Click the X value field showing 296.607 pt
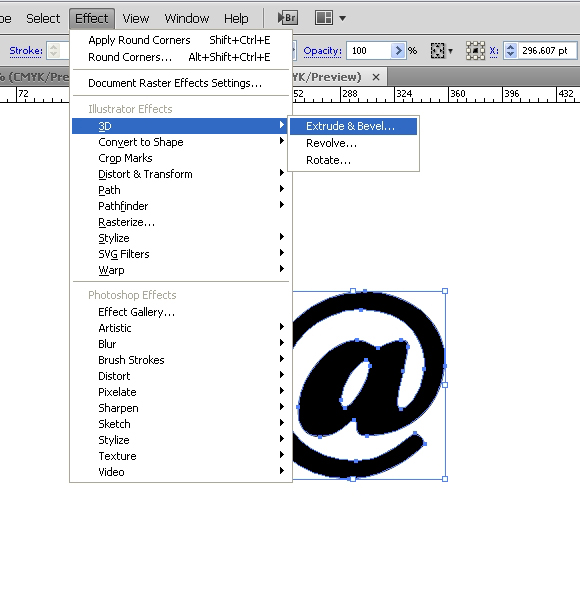This screenshot has width=580, height=600. point(547,51)
